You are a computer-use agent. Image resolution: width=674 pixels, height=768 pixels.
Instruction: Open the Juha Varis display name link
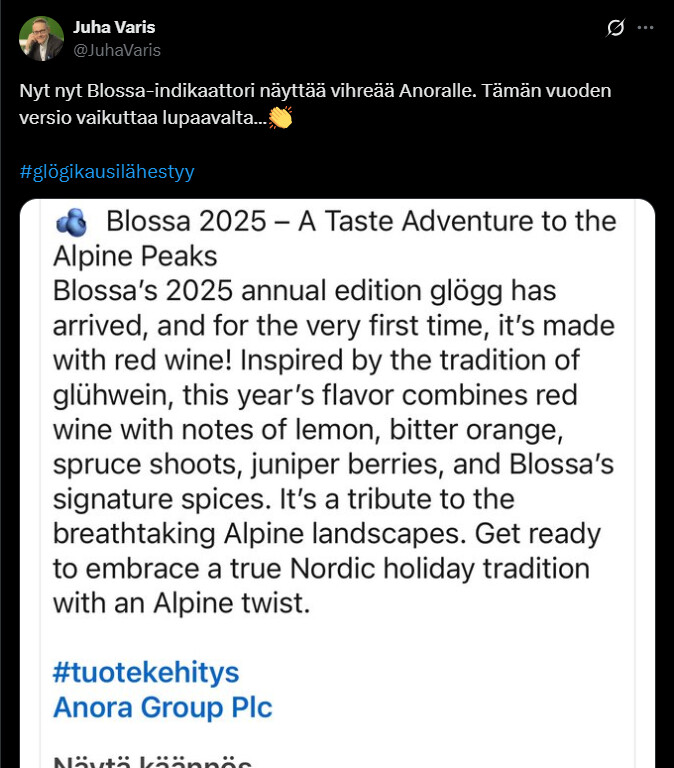tap(114, 27)
